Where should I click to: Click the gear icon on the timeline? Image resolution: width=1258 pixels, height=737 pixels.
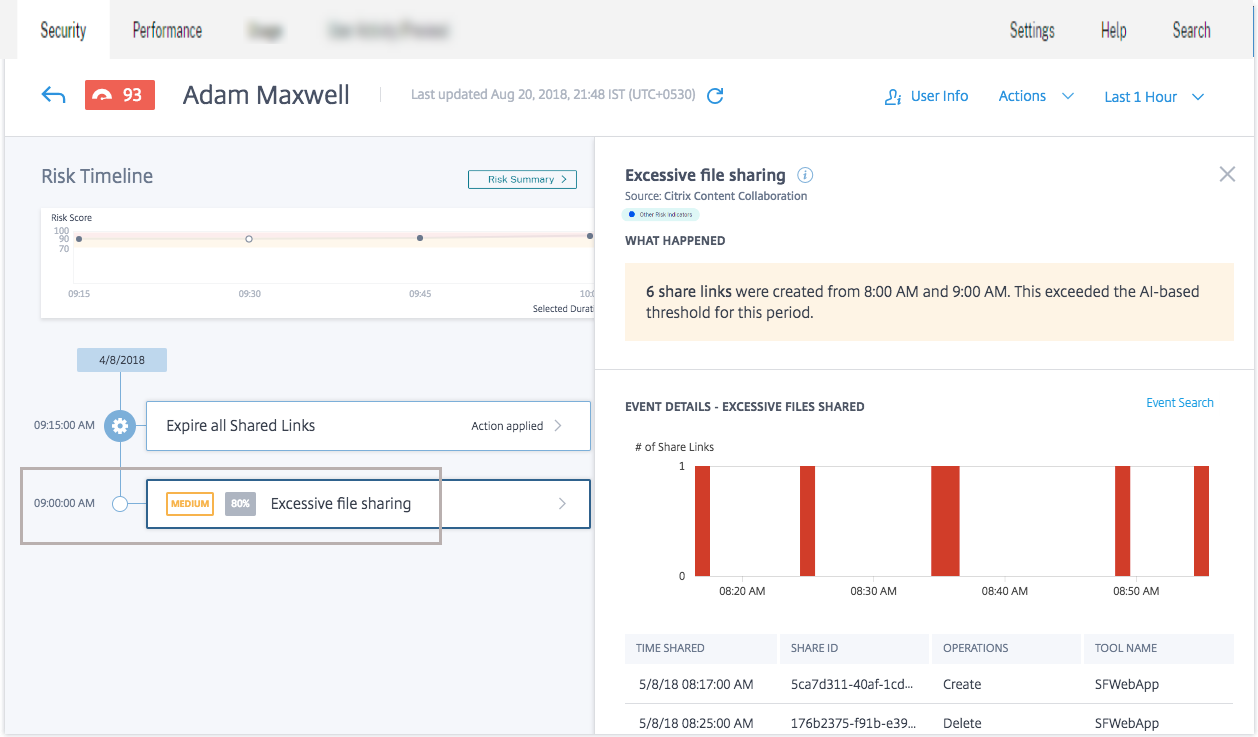coord(120,426)
